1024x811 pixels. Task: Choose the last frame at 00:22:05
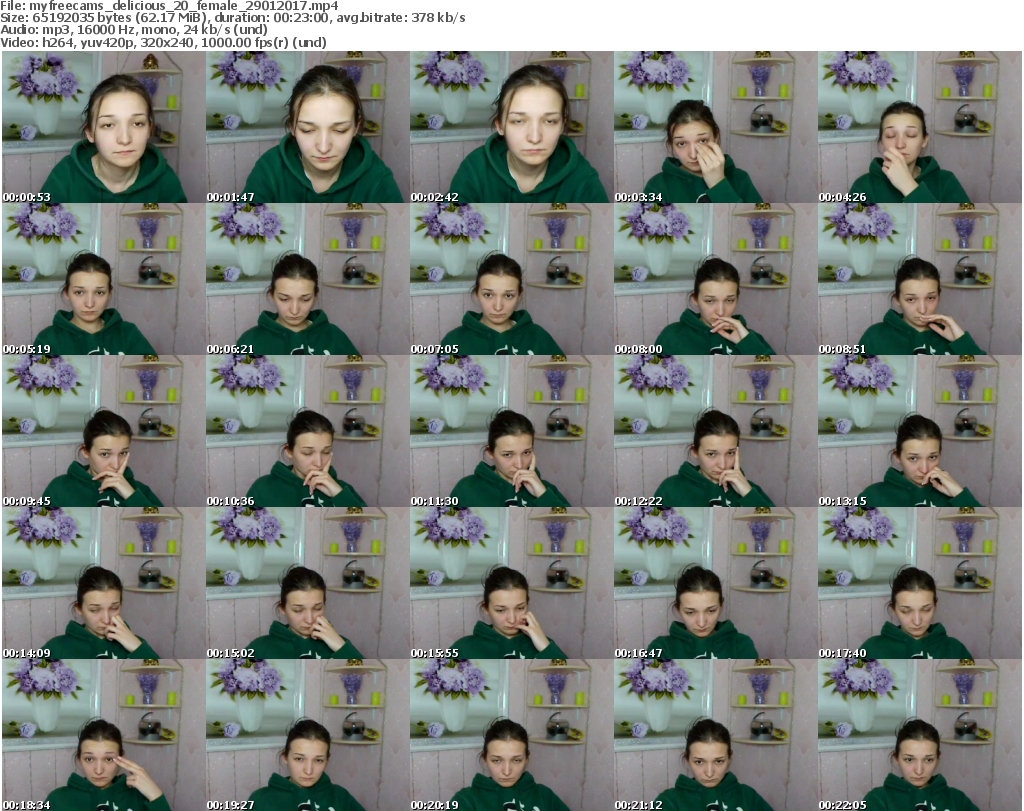(x=919, y=735)
